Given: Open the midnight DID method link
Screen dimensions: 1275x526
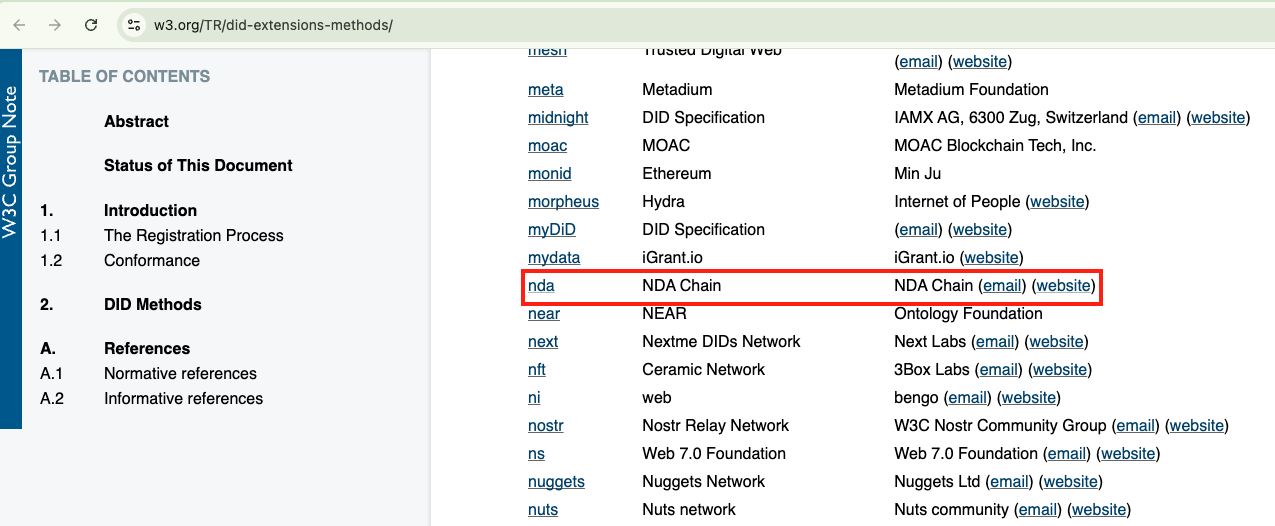Looking at the screenshot, I should click(558, 117).
